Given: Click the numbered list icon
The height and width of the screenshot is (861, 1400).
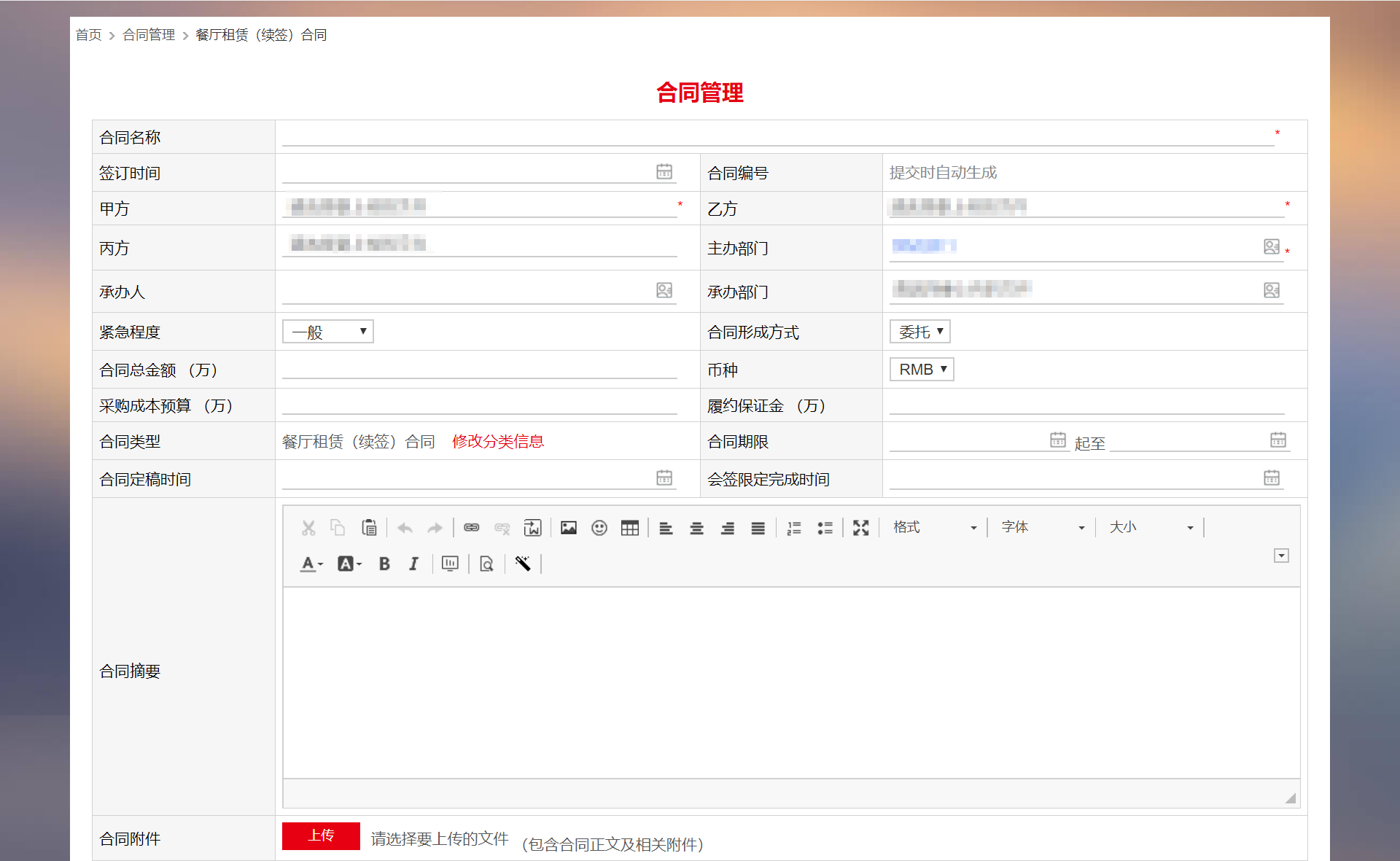Looking at the screenshot, I should (794, 528).
